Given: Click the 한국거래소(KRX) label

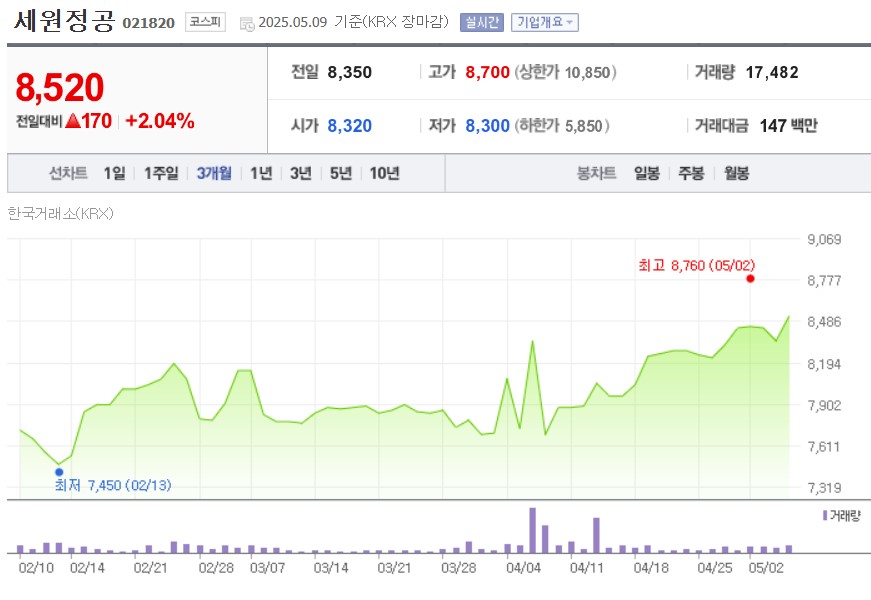Looking at the screenshot, I should pyautogui.click(x=61, y=213).
